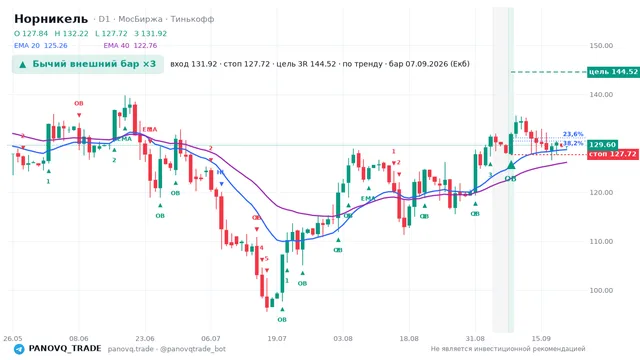Viewport: 640px width, 360px height.
Task: Click the Не является инвестиционной рекомендацией disclaimer
Action: (x=508, y=349)
